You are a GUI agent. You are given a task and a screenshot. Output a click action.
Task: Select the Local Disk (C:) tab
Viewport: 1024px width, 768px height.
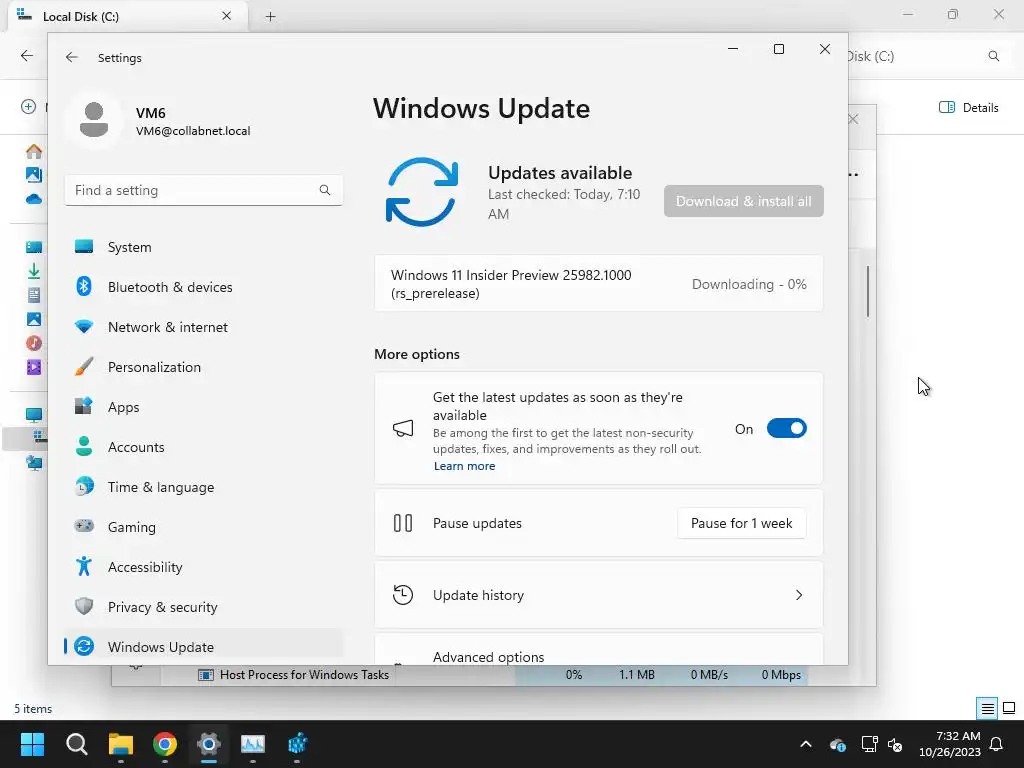click(x=129, y=16)
